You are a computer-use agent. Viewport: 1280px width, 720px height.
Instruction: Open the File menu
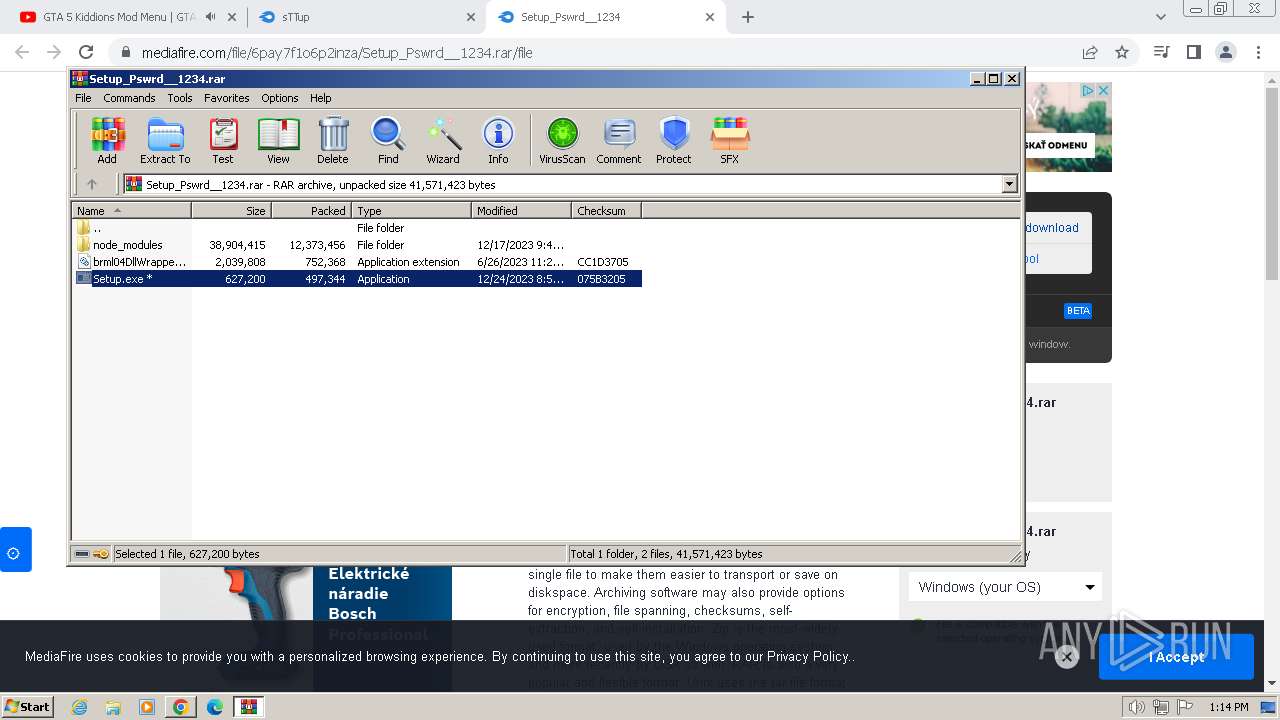pyautogui.click(x=83, y=98)
